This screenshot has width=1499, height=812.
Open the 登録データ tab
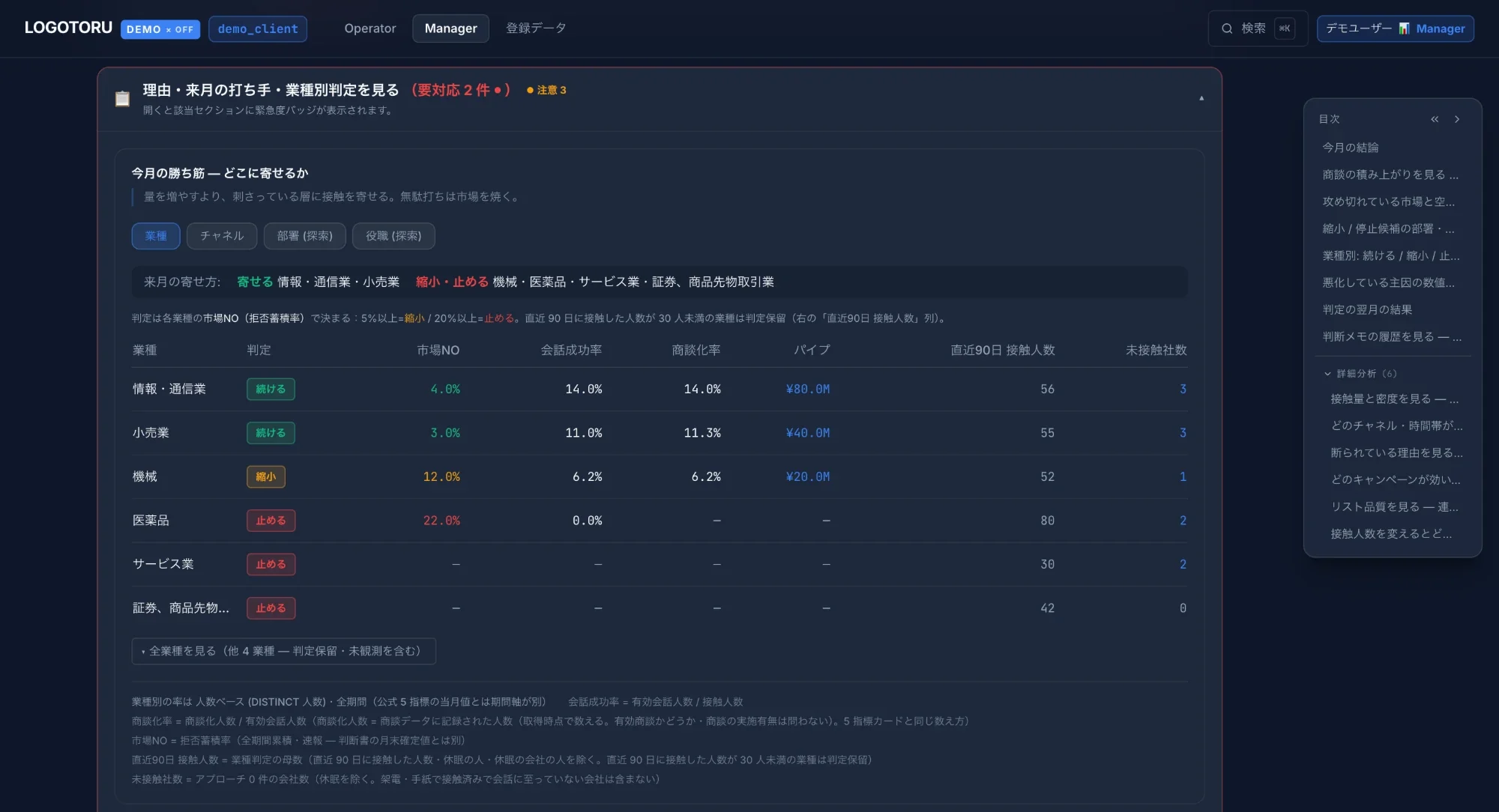click(536, 28)
